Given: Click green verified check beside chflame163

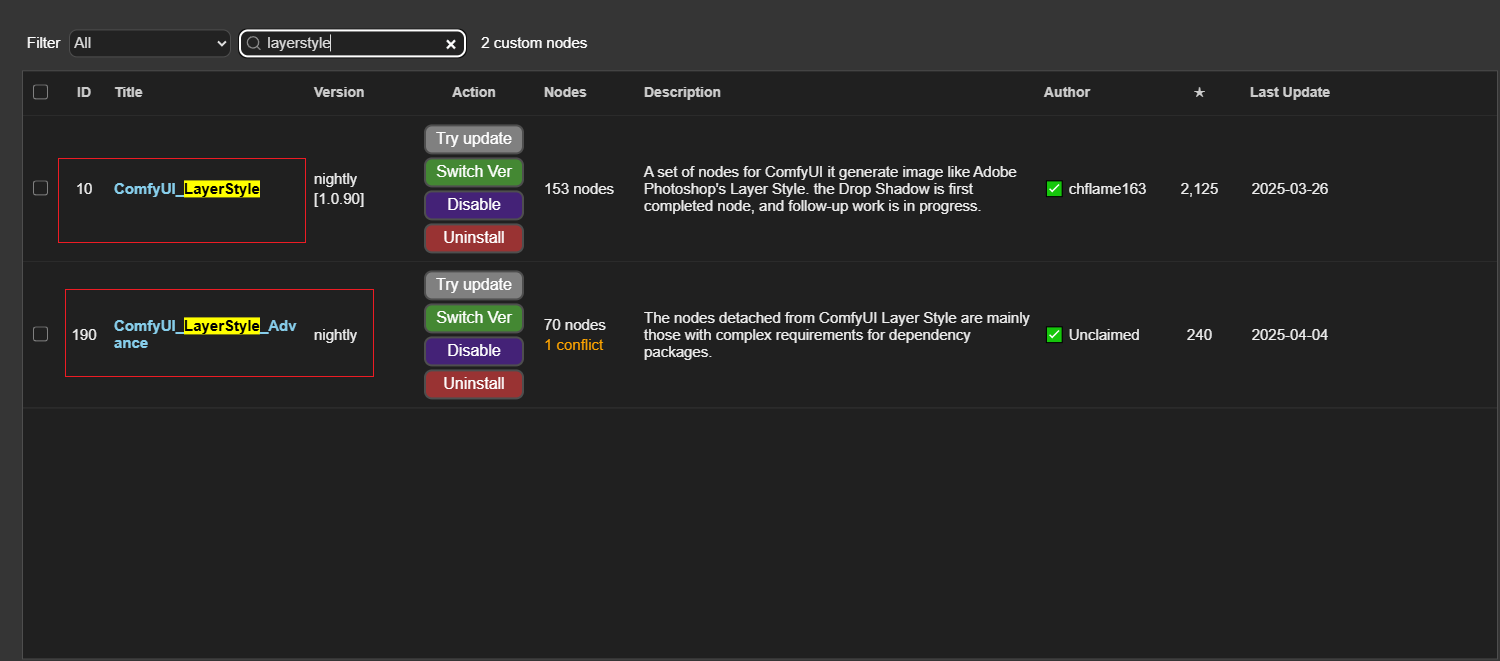Looking at the screenshot, I should click(1053, 189).
